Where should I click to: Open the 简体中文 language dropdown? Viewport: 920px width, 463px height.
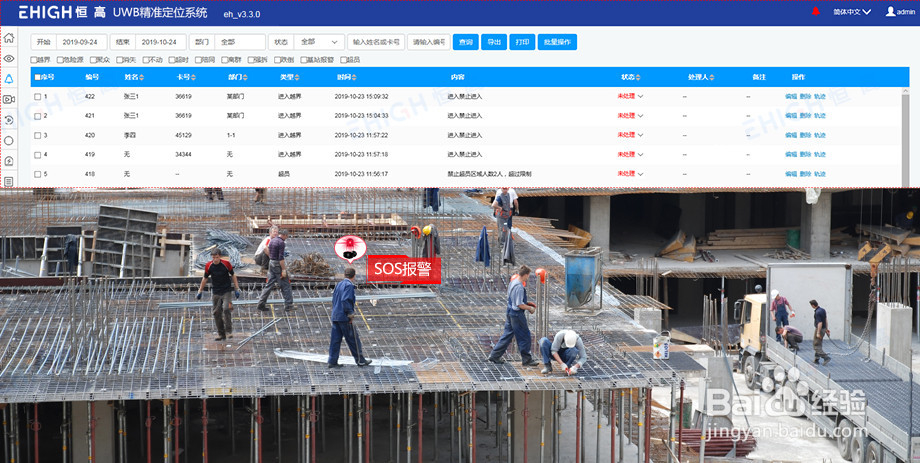852,12
